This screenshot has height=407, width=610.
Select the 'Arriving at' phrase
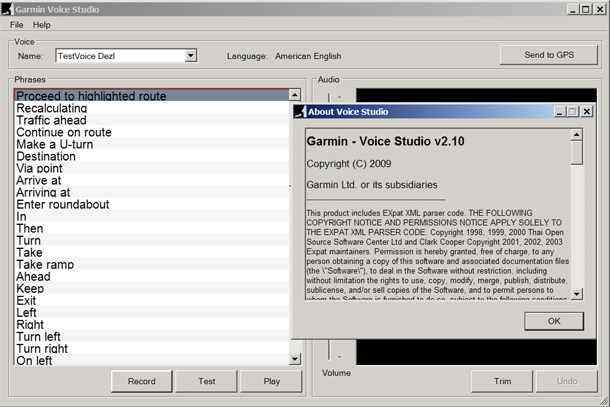[151, 192]
